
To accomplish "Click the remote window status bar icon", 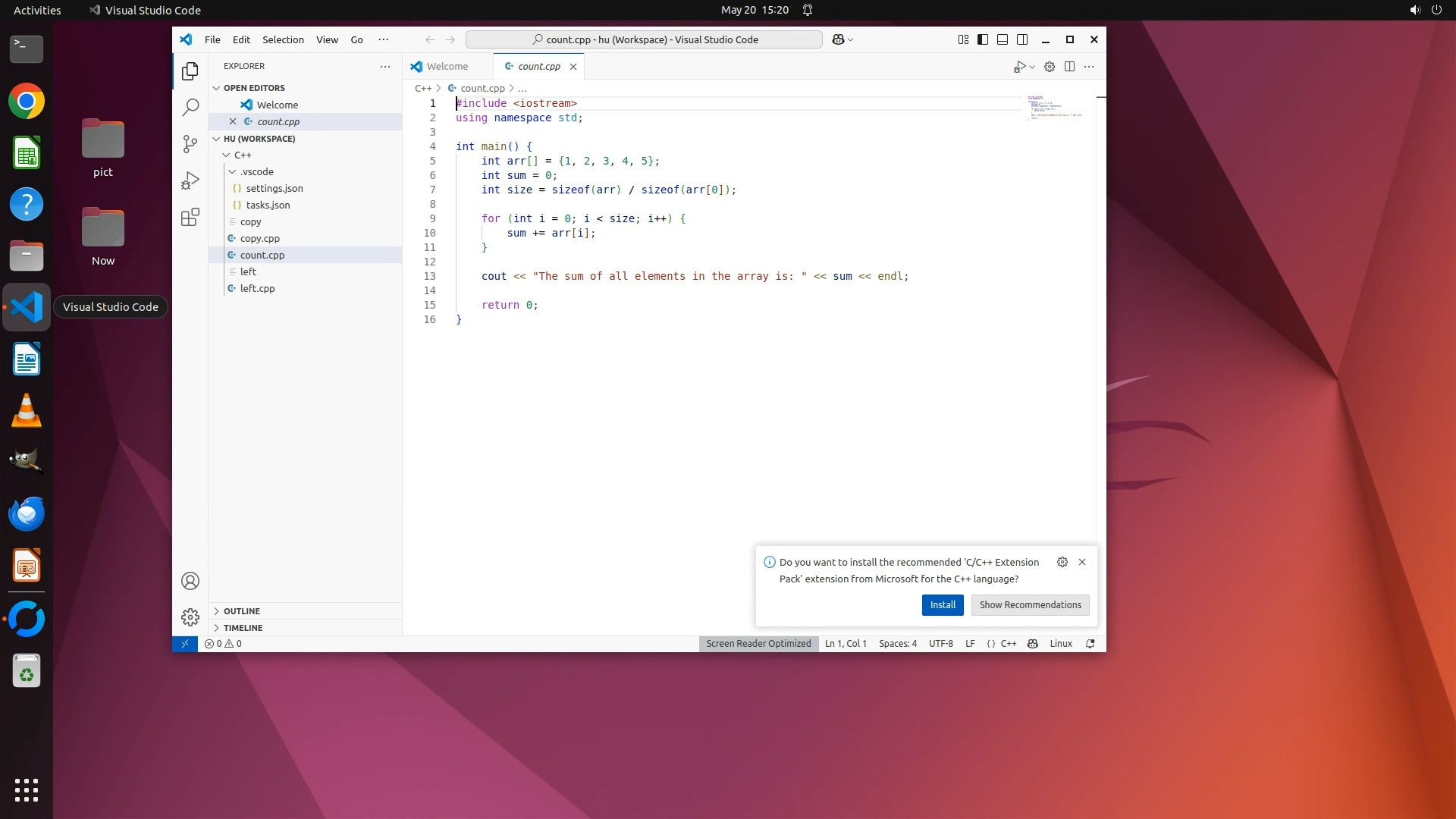I will tap(184, 644).
